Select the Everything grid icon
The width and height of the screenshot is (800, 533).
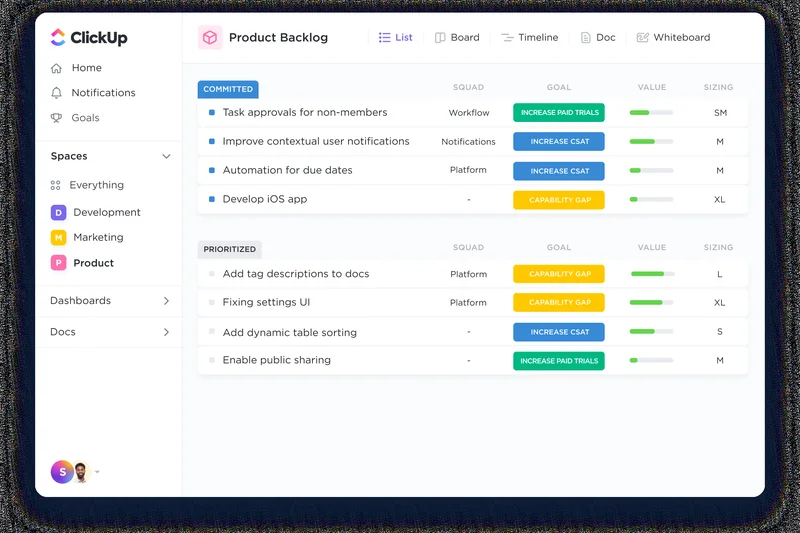[x=56, y=186]
